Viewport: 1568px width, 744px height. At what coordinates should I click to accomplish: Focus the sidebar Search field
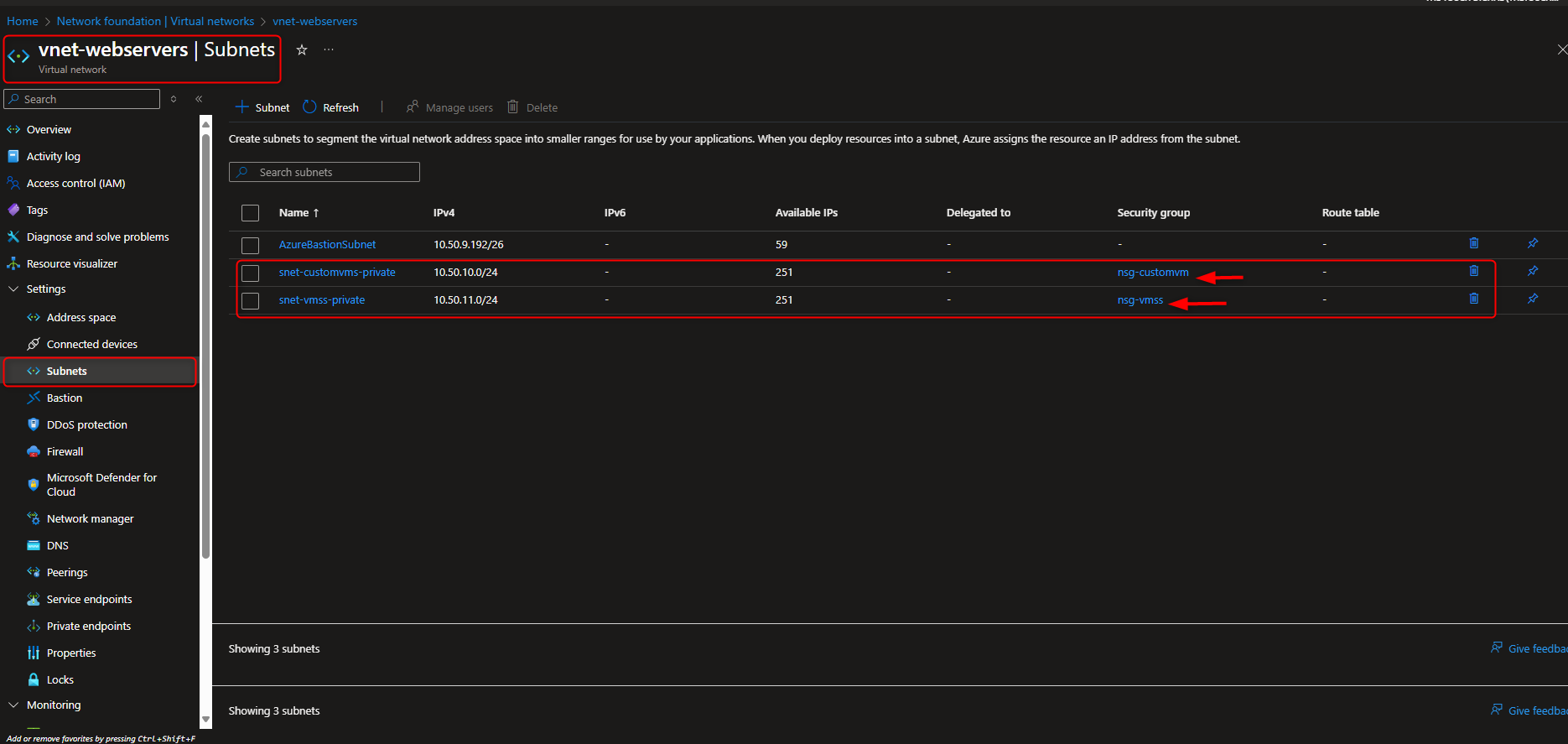[82, 99]
